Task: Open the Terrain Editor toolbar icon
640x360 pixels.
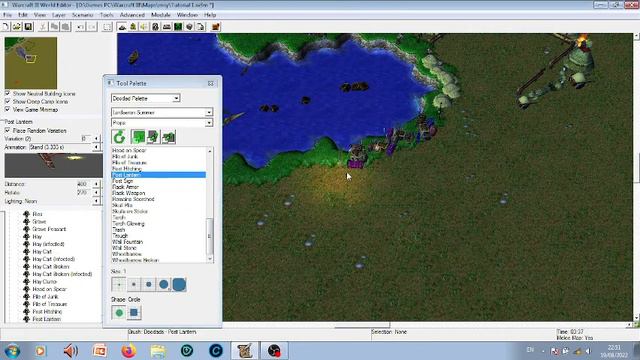Action: tap(122, 27)
